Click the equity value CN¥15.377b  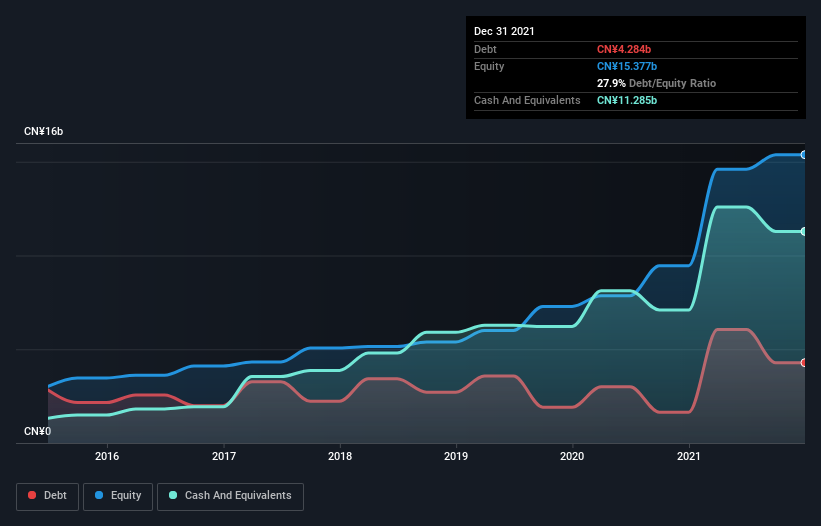627,66
